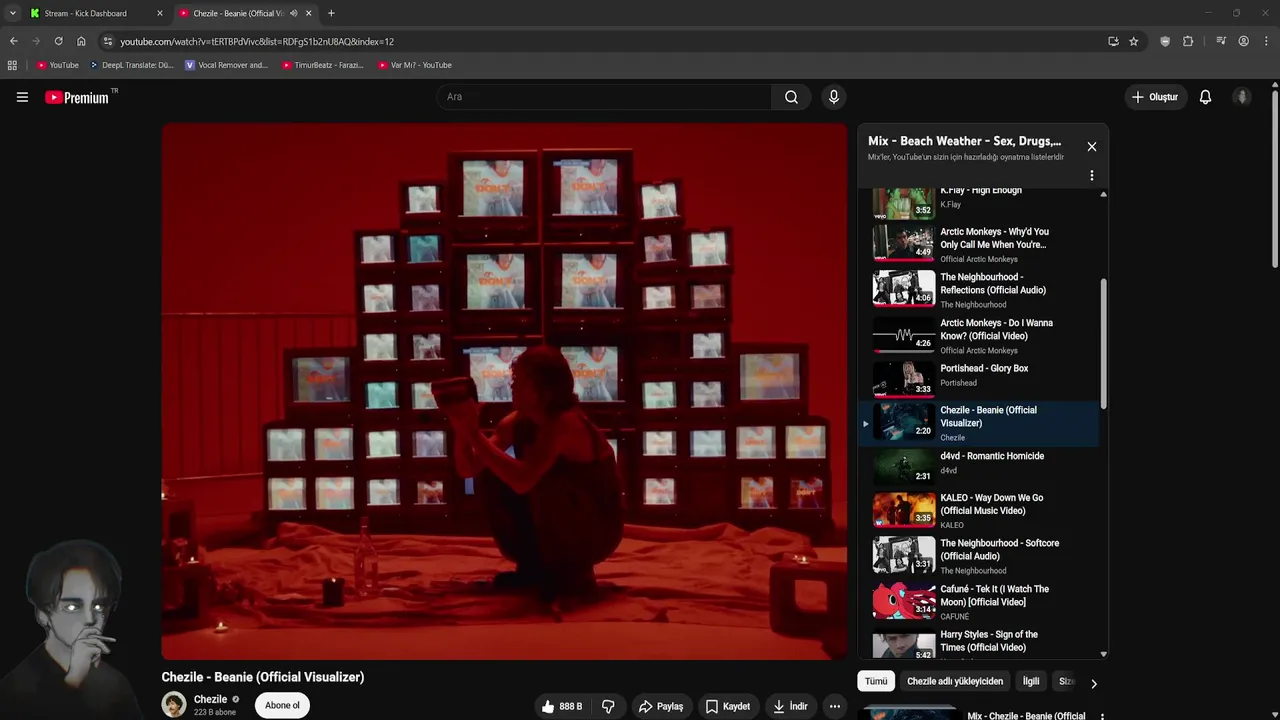Switch to Stream - Kick Dashboard tab

(95, 13)
